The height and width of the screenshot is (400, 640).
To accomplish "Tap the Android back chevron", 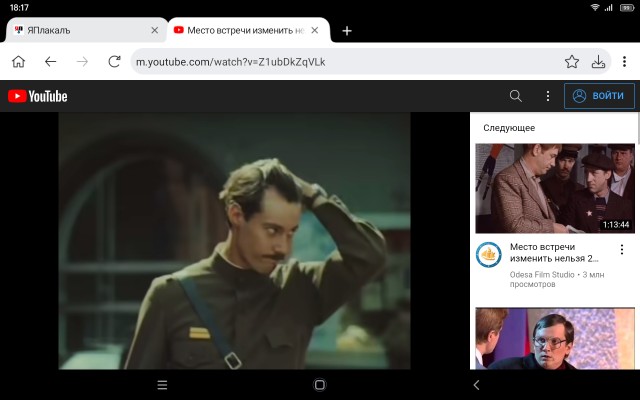I will [x=476, y=384].
